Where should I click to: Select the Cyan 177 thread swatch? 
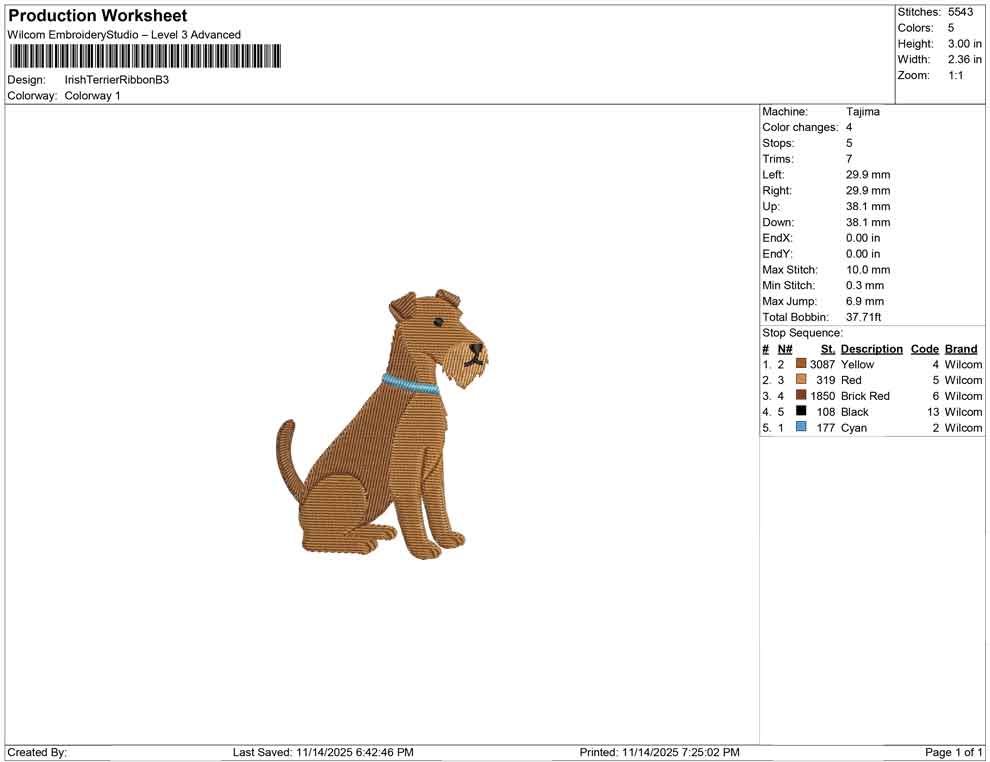(x=800, y=427)
